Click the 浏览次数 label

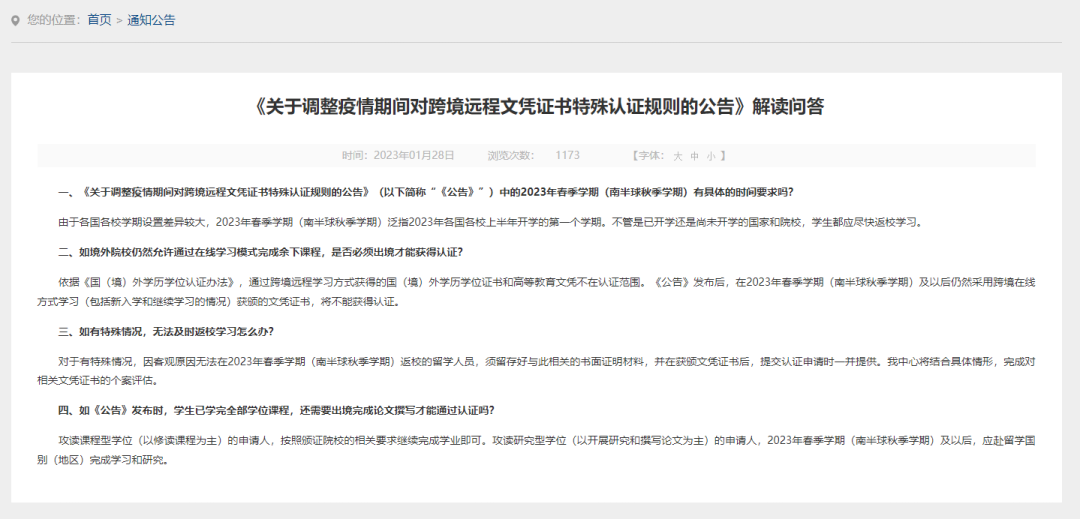coord(511,156)
